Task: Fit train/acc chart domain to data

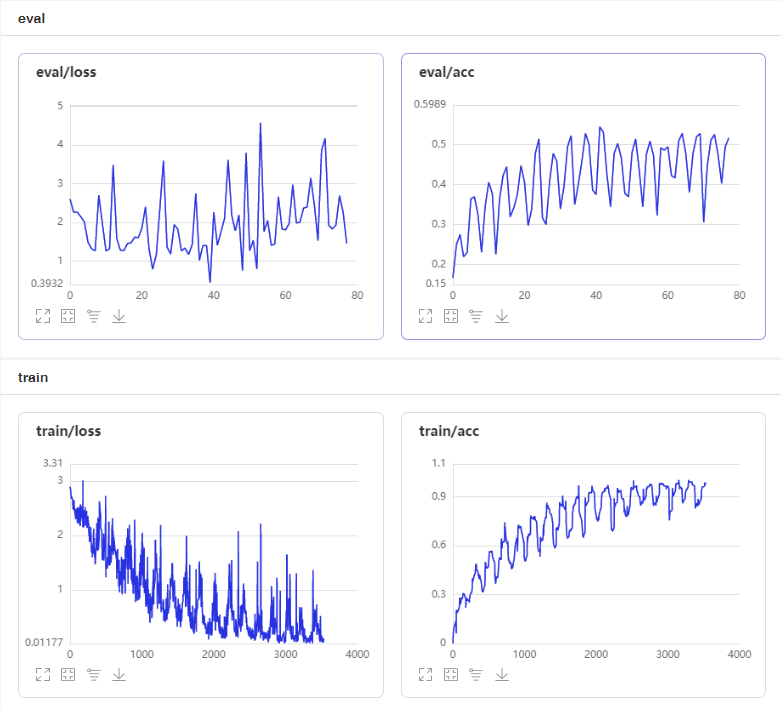Action: tap(451, 675)
